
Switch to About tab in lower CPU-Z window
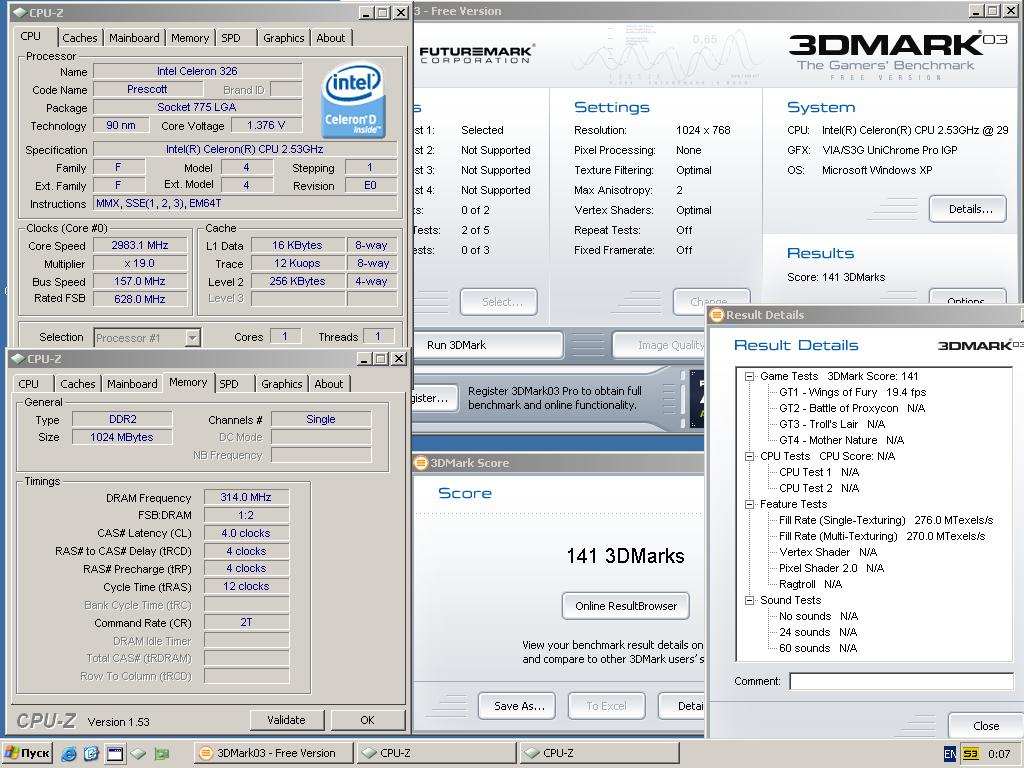[328, 384]
